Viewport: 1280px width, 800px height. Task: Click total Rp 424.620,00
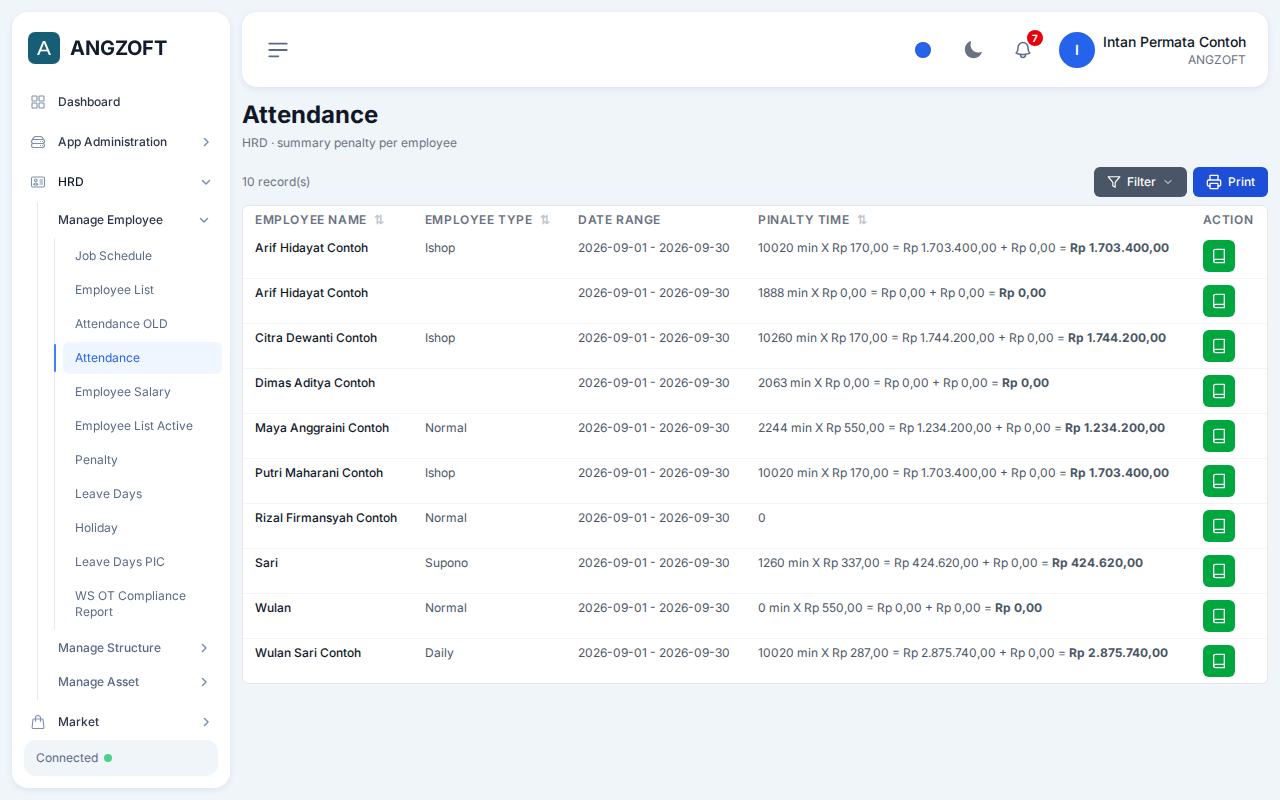tap(1097, 563)
